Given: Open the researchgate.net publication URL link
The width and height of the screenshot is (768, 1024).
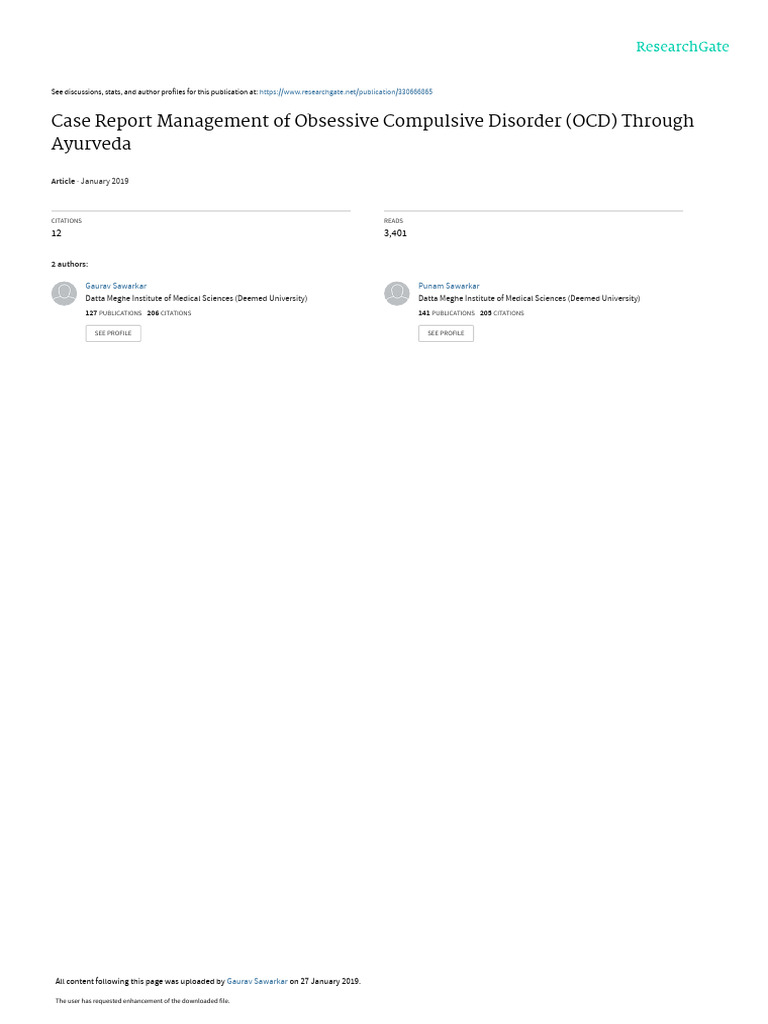Looking at the screenshot, I should pos(345,92).
